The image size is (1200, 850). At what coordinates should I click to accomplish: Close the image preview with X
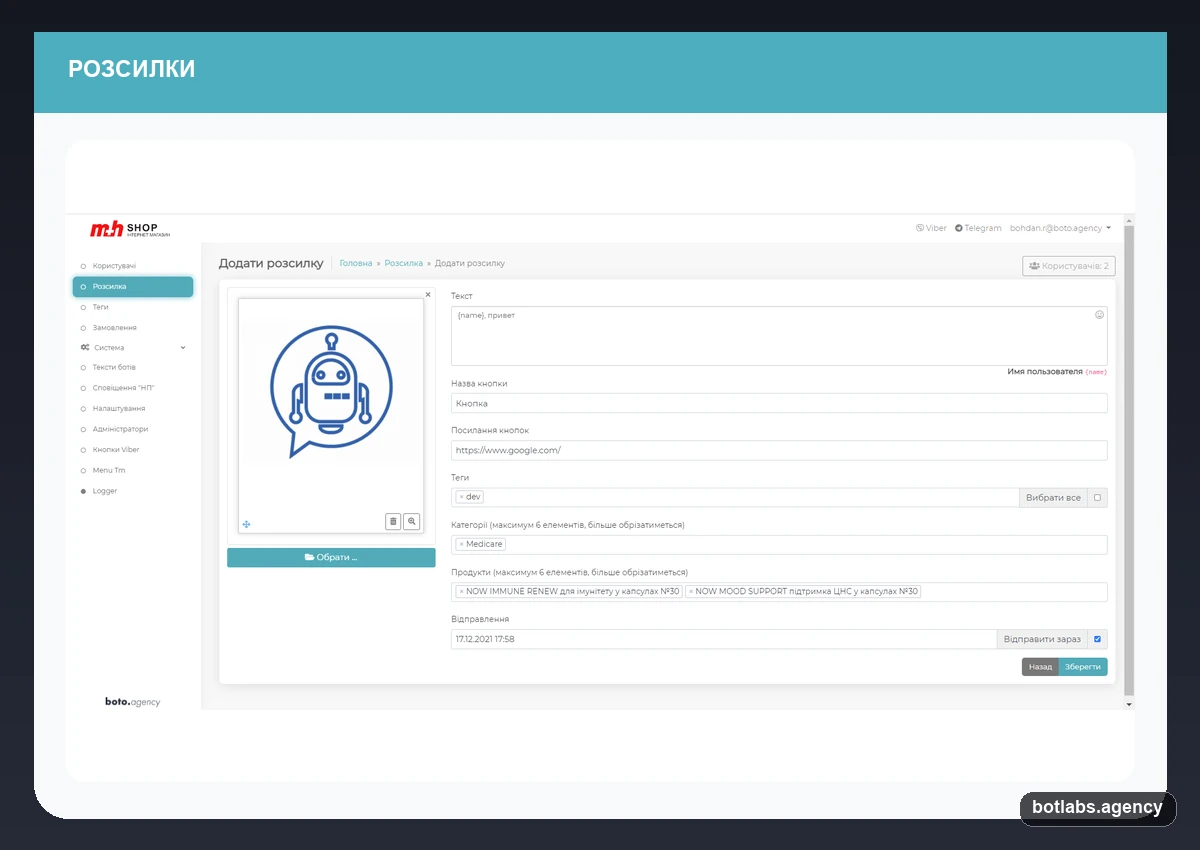[x=428, y=295]
